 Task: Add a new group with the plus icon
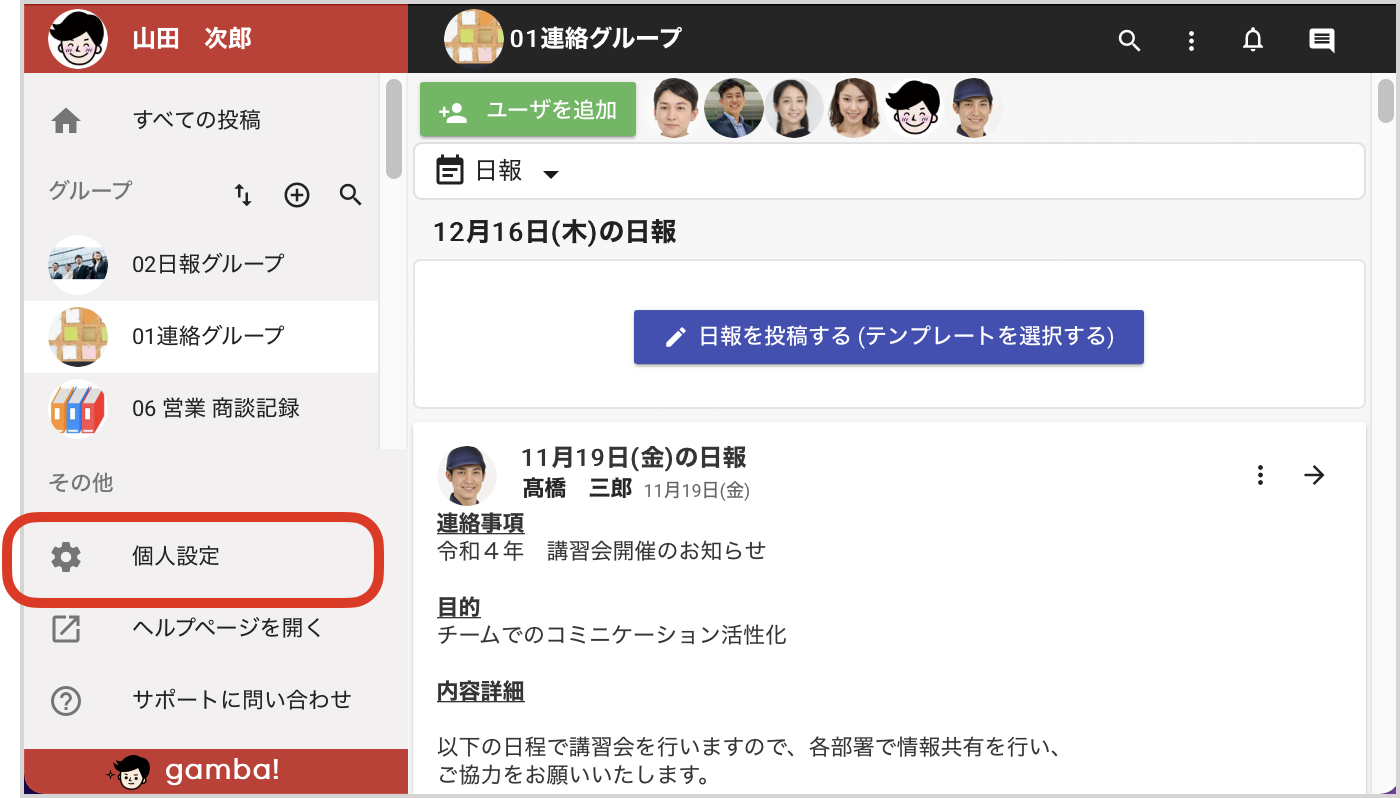click(x=297, y=195)
